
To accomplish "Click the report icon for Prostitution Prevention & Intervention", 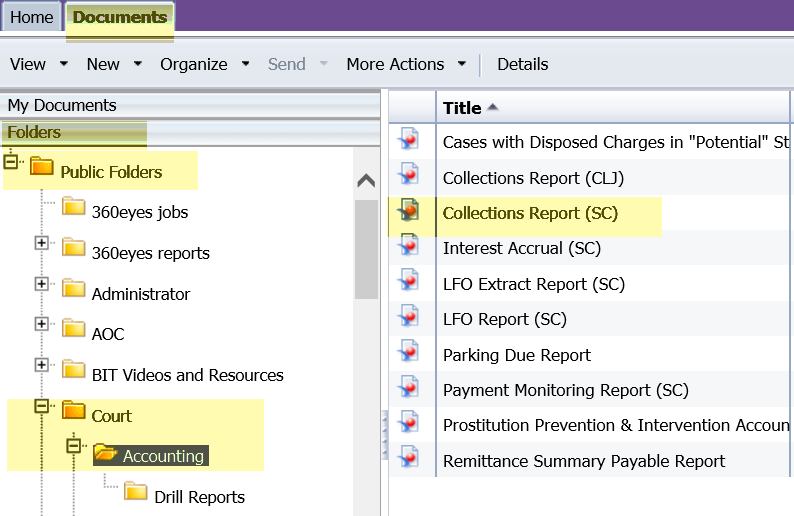I will click(x=409, y=422).
